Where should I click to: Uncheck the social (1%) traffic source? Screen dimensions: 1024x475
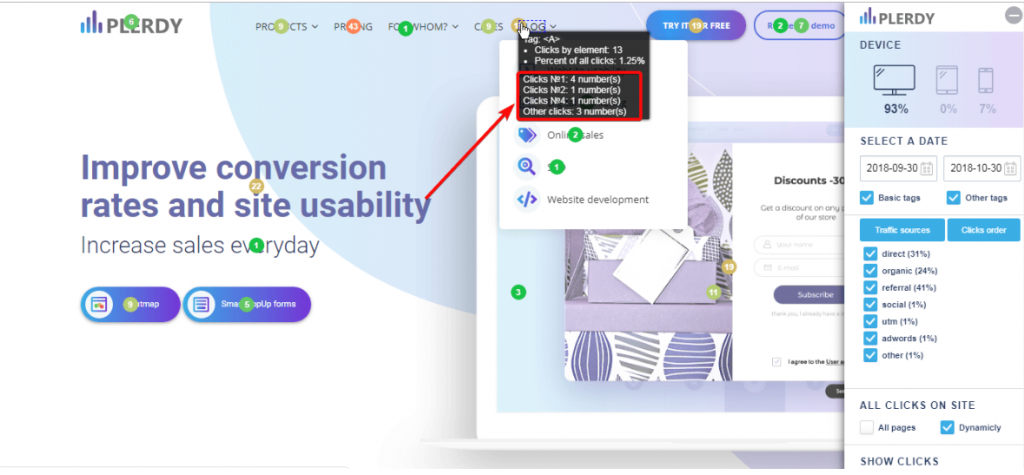(x=870, y=304)
